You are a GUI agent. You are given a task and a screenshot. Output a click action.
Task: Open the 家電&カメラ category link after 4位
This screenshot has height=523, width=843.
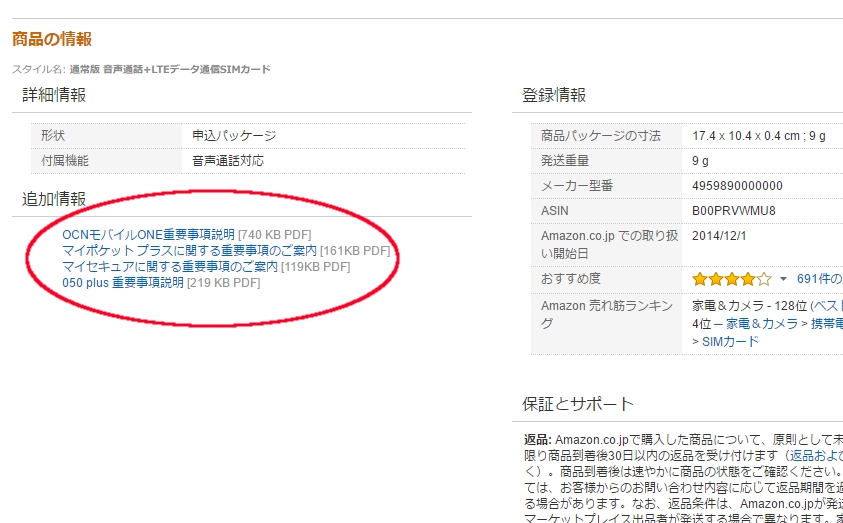(762, 324)
